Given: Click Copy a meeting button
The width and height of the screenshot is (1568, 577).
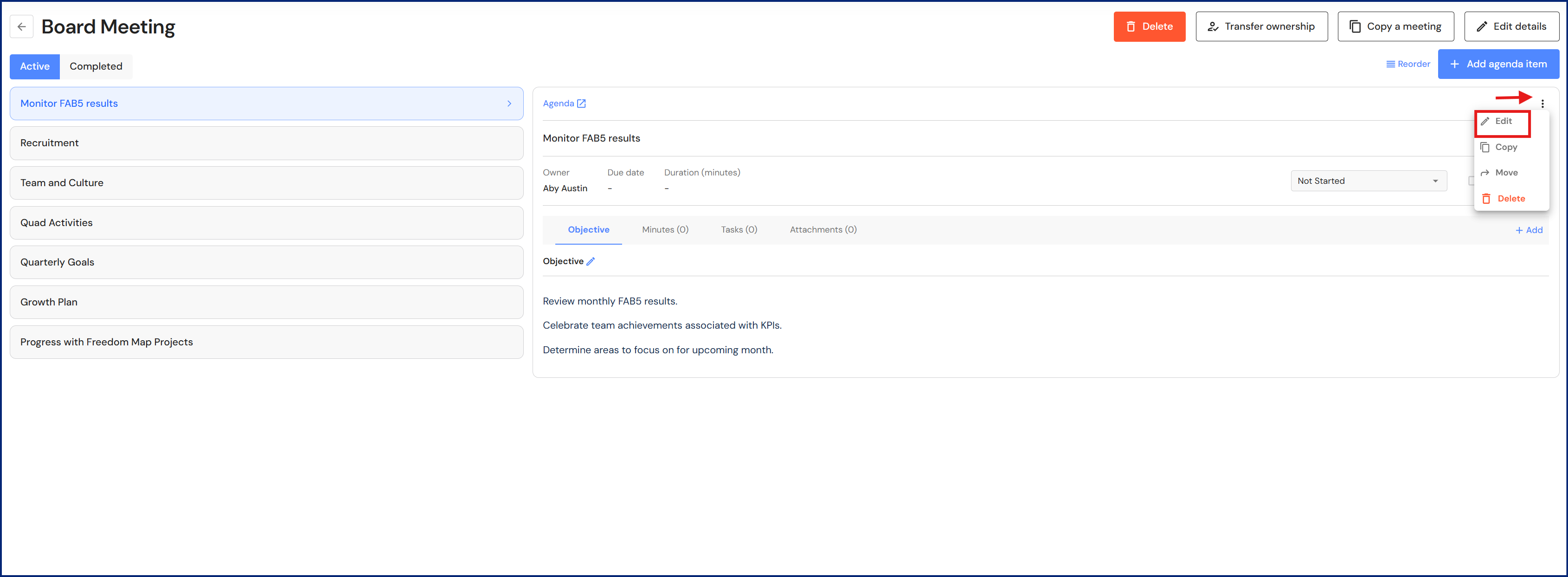Looking at the screenshot, I should pos(1395,27).
